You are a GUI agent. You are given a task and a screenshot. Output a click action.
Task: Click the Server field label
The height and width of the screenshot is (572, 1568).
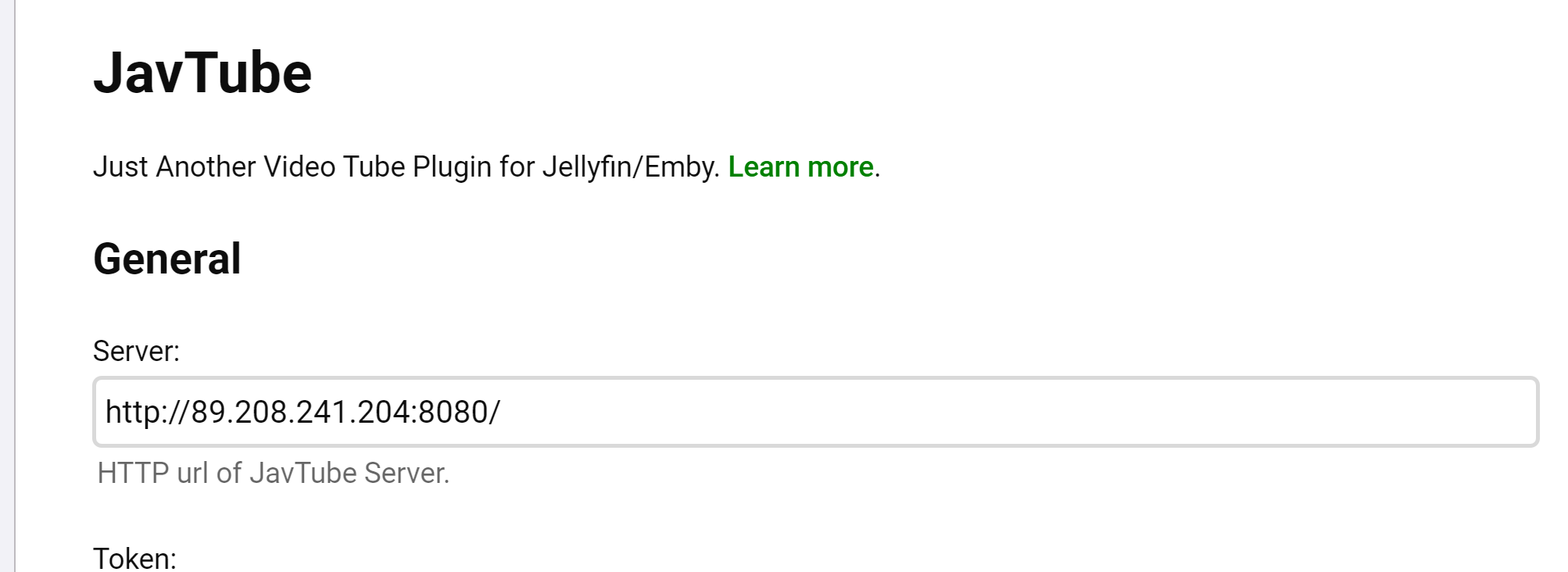point(137,352)
